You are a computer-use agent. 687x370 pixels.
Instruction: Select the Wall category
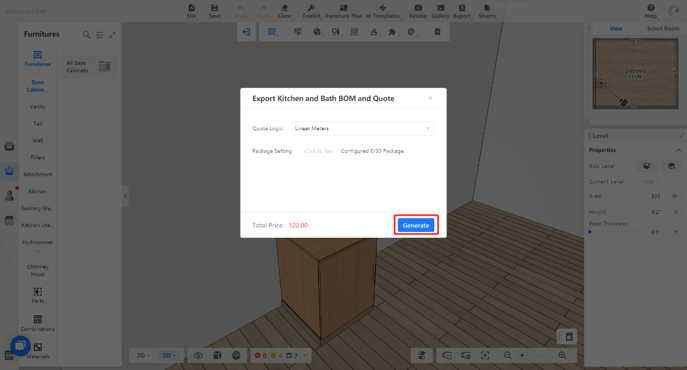[x=38, y=140]
